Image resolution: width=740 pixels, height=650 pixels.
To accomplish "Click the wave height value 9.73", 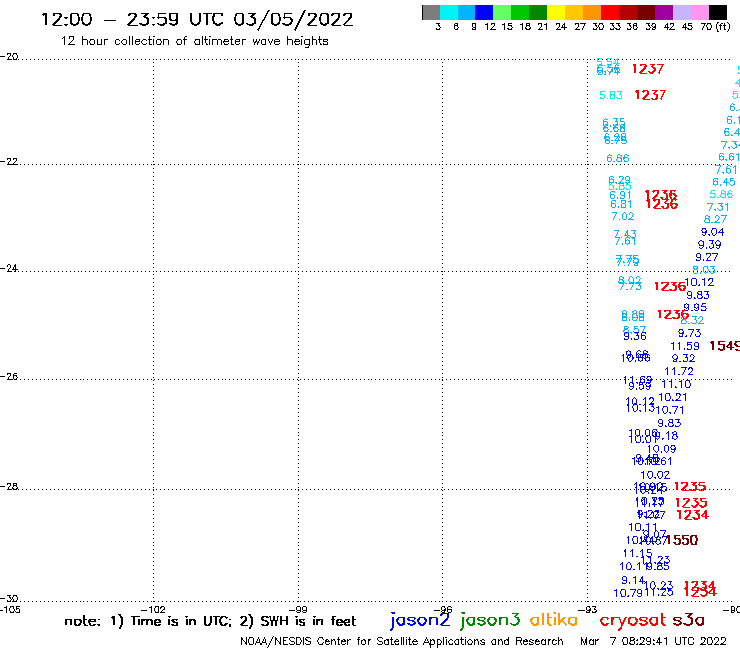I will pos(690,333).
